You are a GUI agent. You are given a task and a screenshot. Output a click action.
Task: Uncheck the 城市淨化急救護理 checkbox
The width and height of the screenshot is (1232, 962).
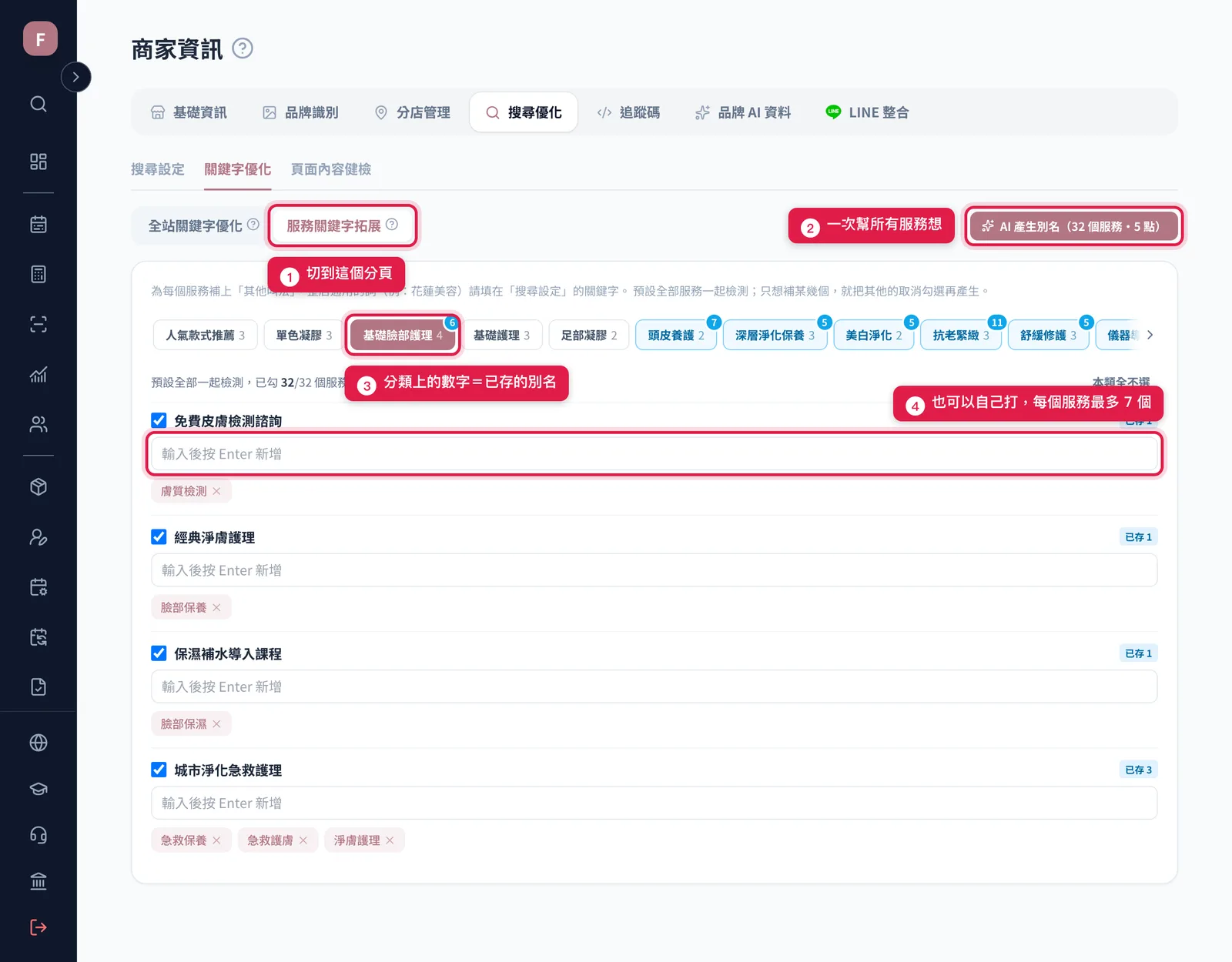(x=159, y=769)
